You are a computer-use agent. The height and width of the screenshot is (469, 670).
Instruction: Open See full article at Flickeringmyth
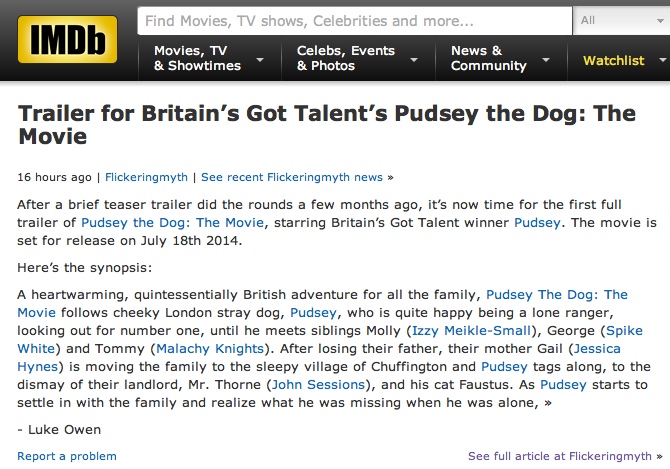[560, 456]
